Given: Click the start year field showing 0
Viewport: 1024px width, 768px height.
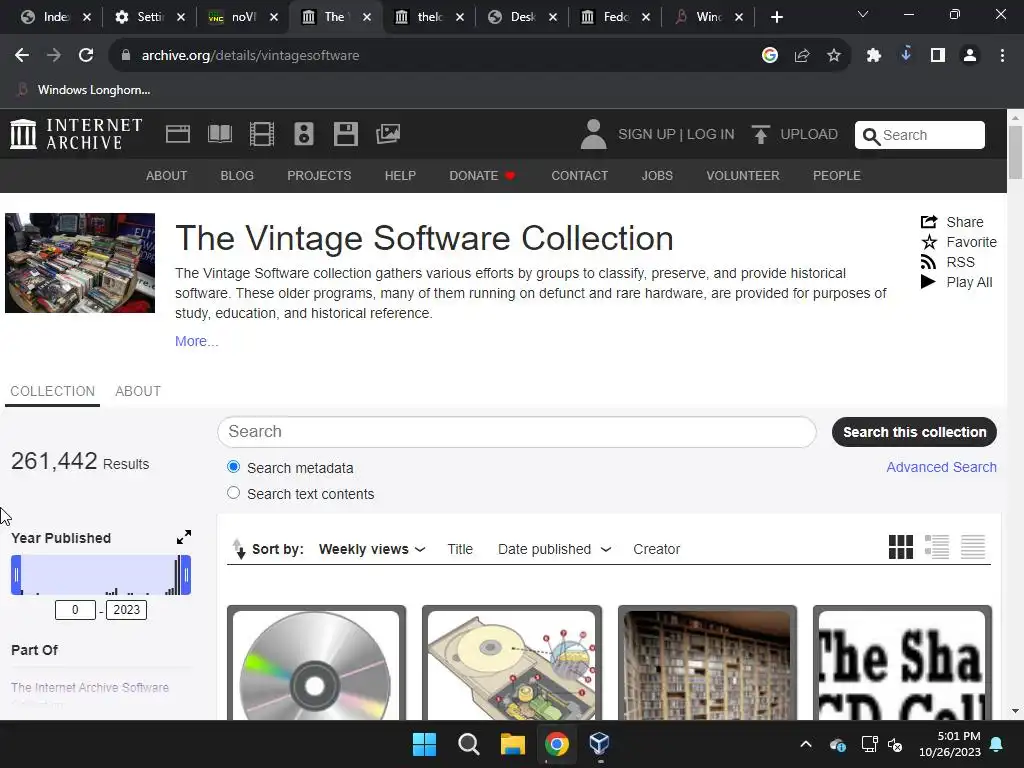Looking at the screenshot, I should [x=75, y=609].
